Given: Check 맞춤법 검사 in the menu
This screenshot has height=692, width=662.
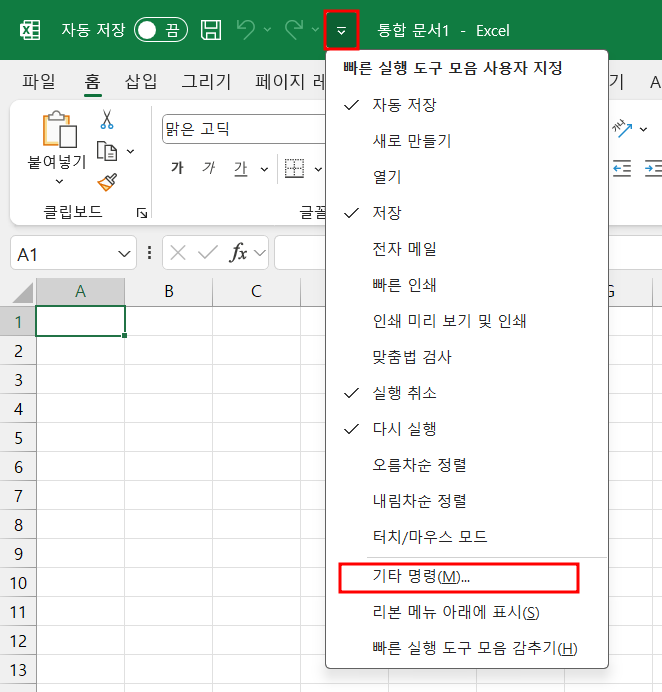Looking at the screenshot, I should (467, 357).
